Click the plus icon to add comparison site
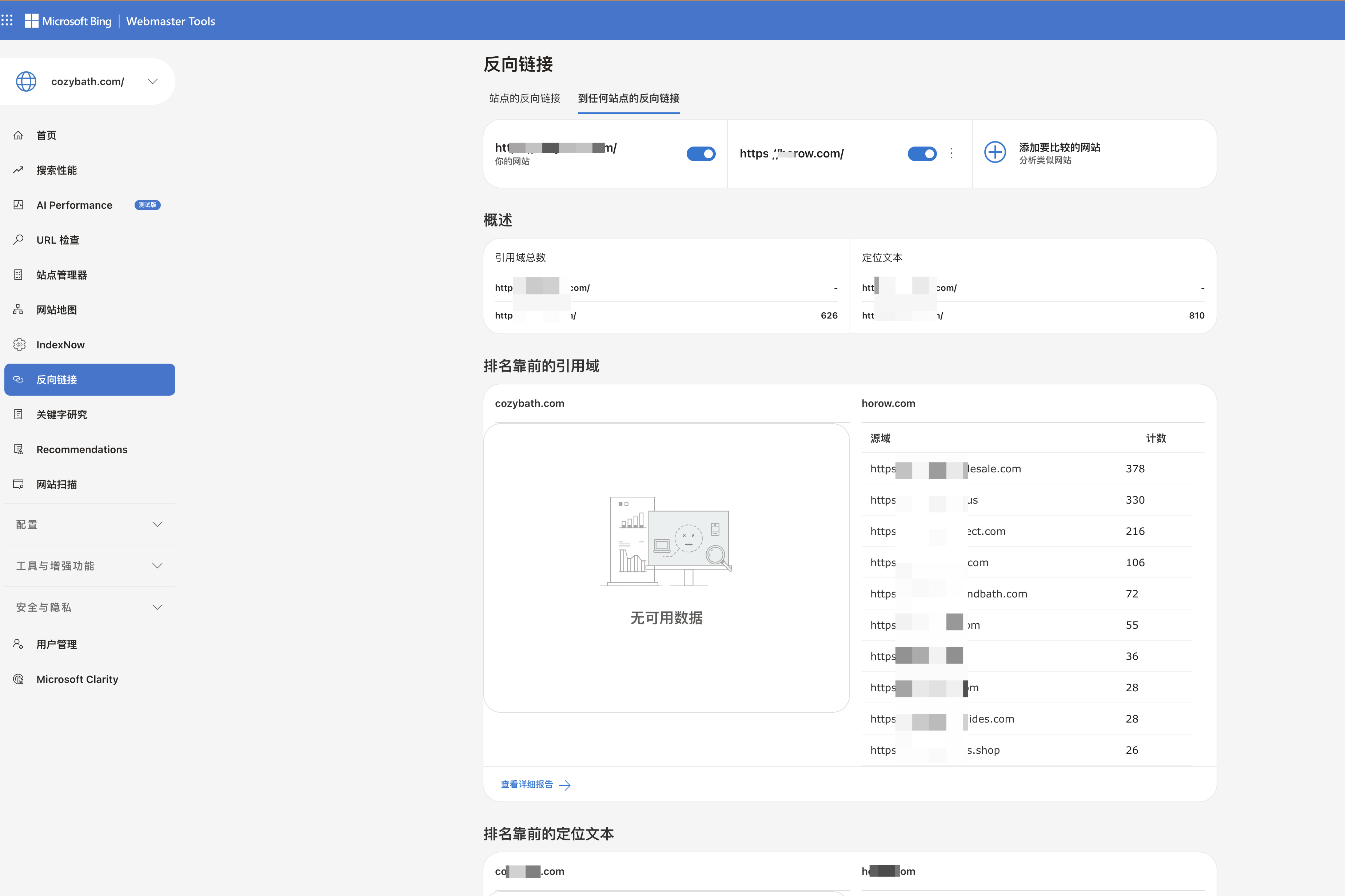Viewport: 1345px width, 896px height. 995,152
